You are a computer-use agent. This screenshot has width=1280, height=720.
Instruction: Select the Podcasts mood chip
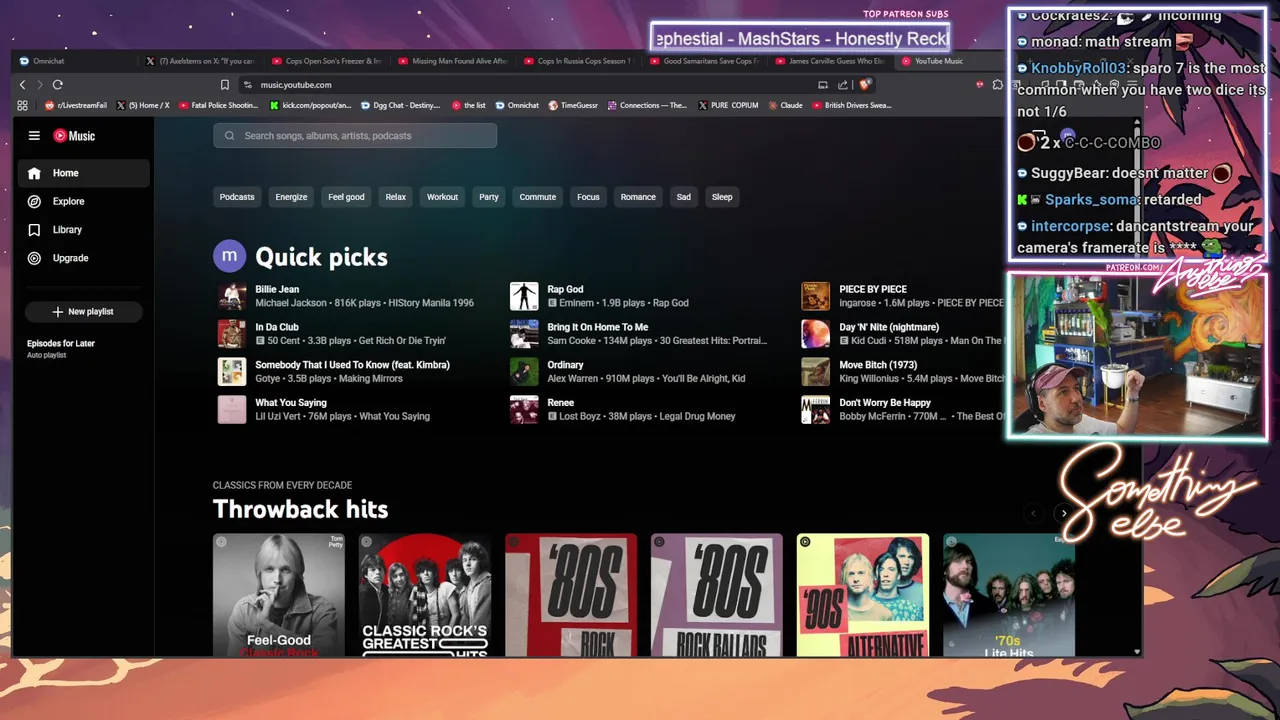point(237,197)
